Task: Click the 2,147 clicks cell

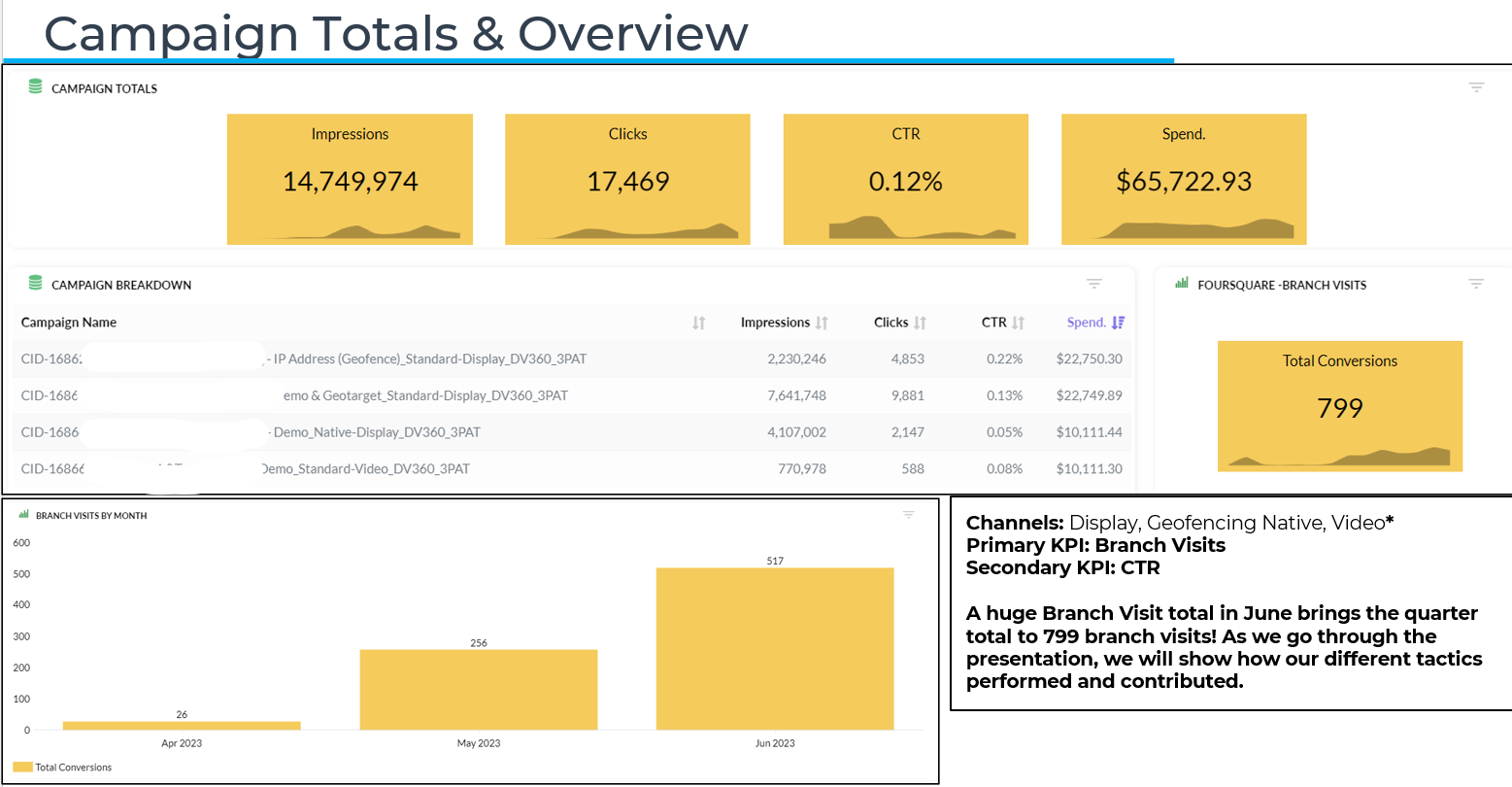Action: pyautogui.click(x=908, y=432)
